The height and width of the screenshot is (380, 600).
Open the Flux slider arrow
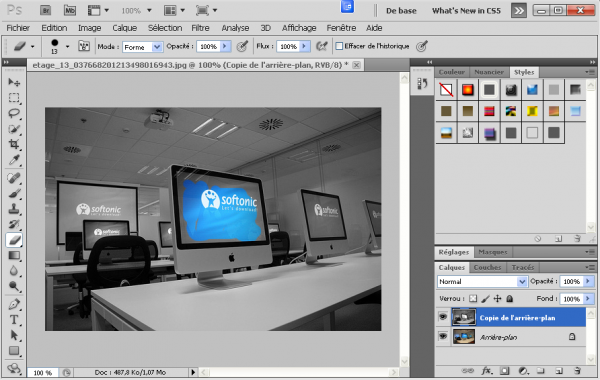(x=305, y=46)
